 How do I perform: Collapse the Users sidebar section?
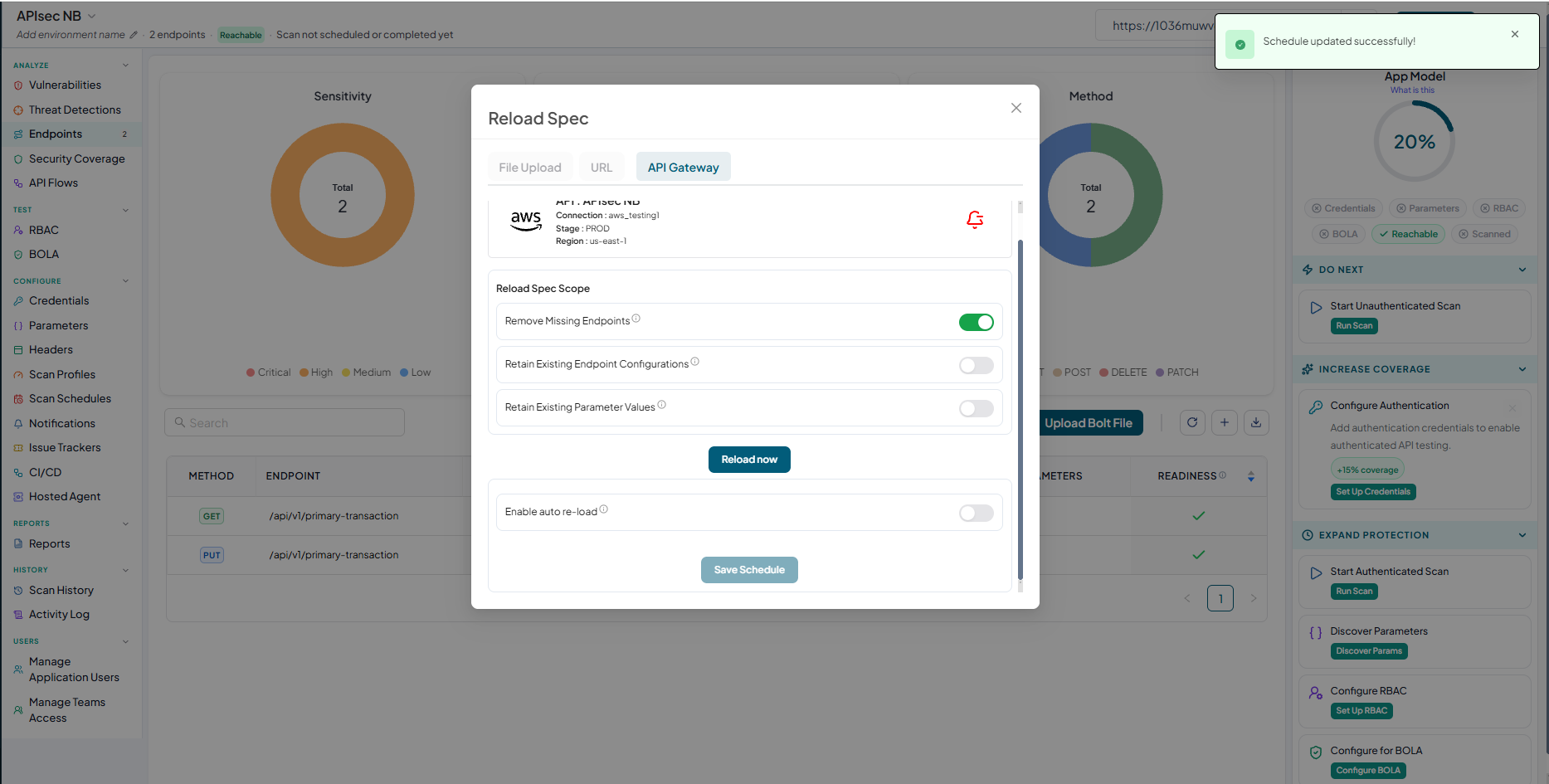pyautogui.click(x=125, y=641)
